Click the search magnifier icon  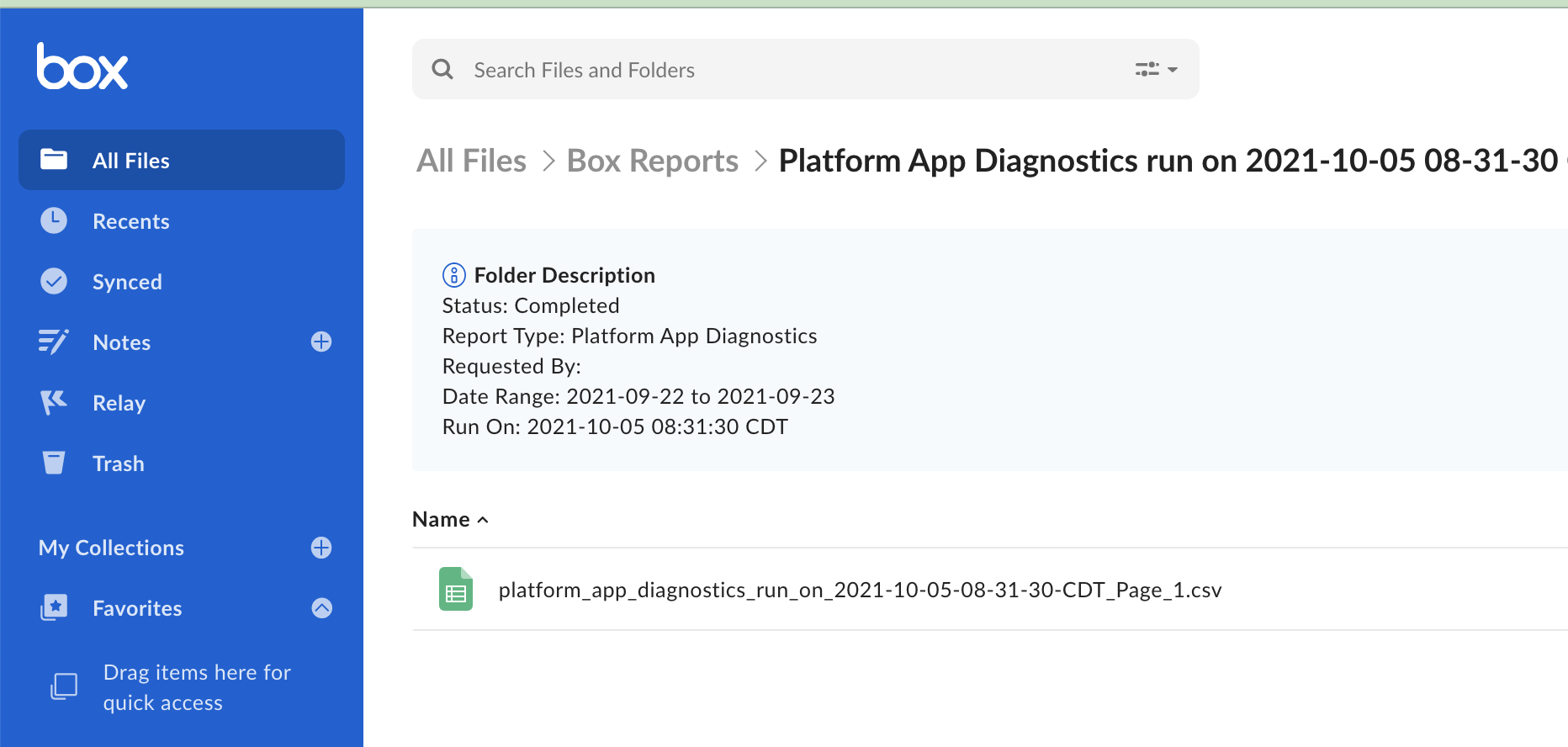point(442,69)
